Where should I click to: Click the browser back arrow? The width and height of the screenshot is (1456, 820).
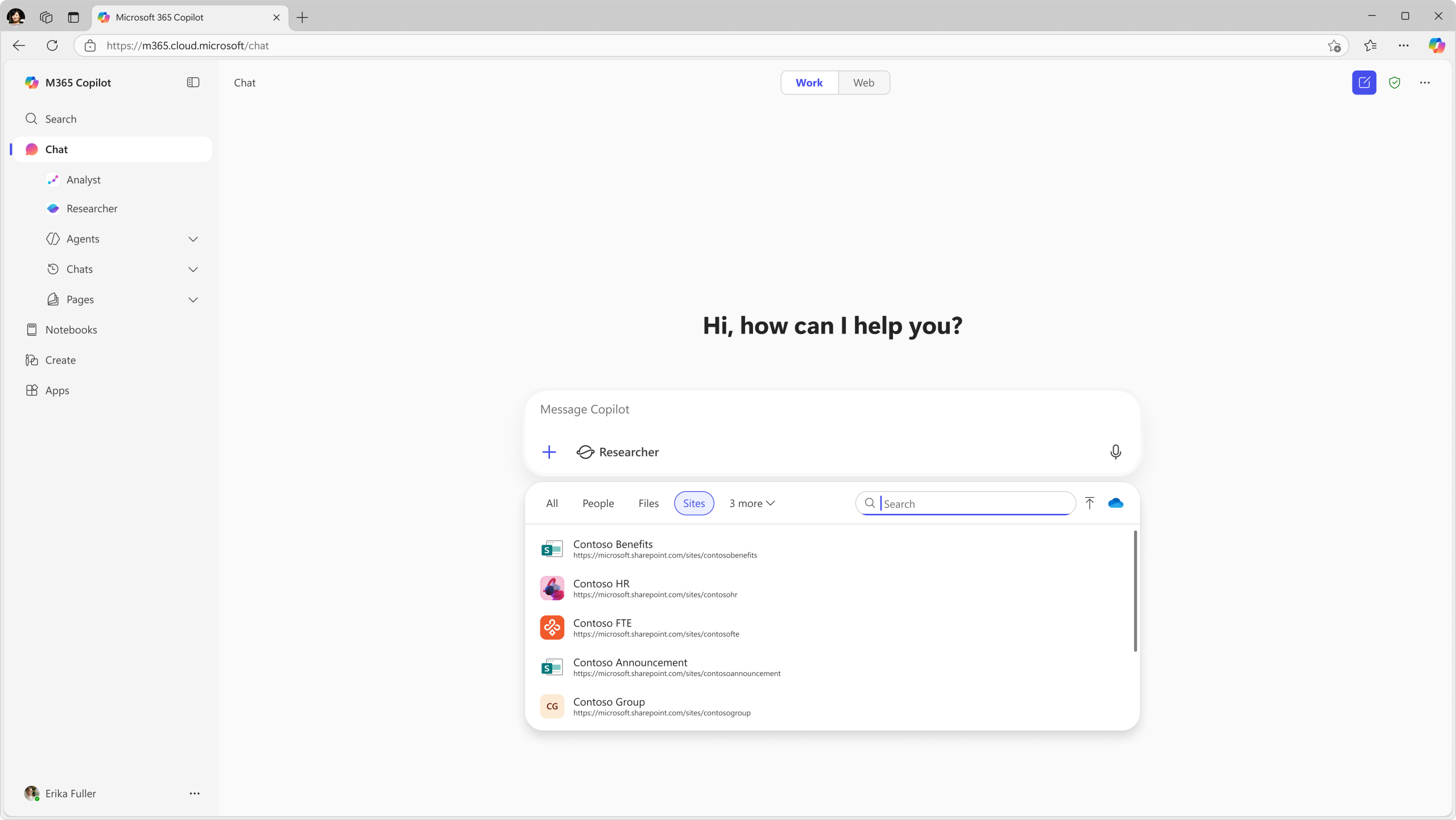(19, 46)
